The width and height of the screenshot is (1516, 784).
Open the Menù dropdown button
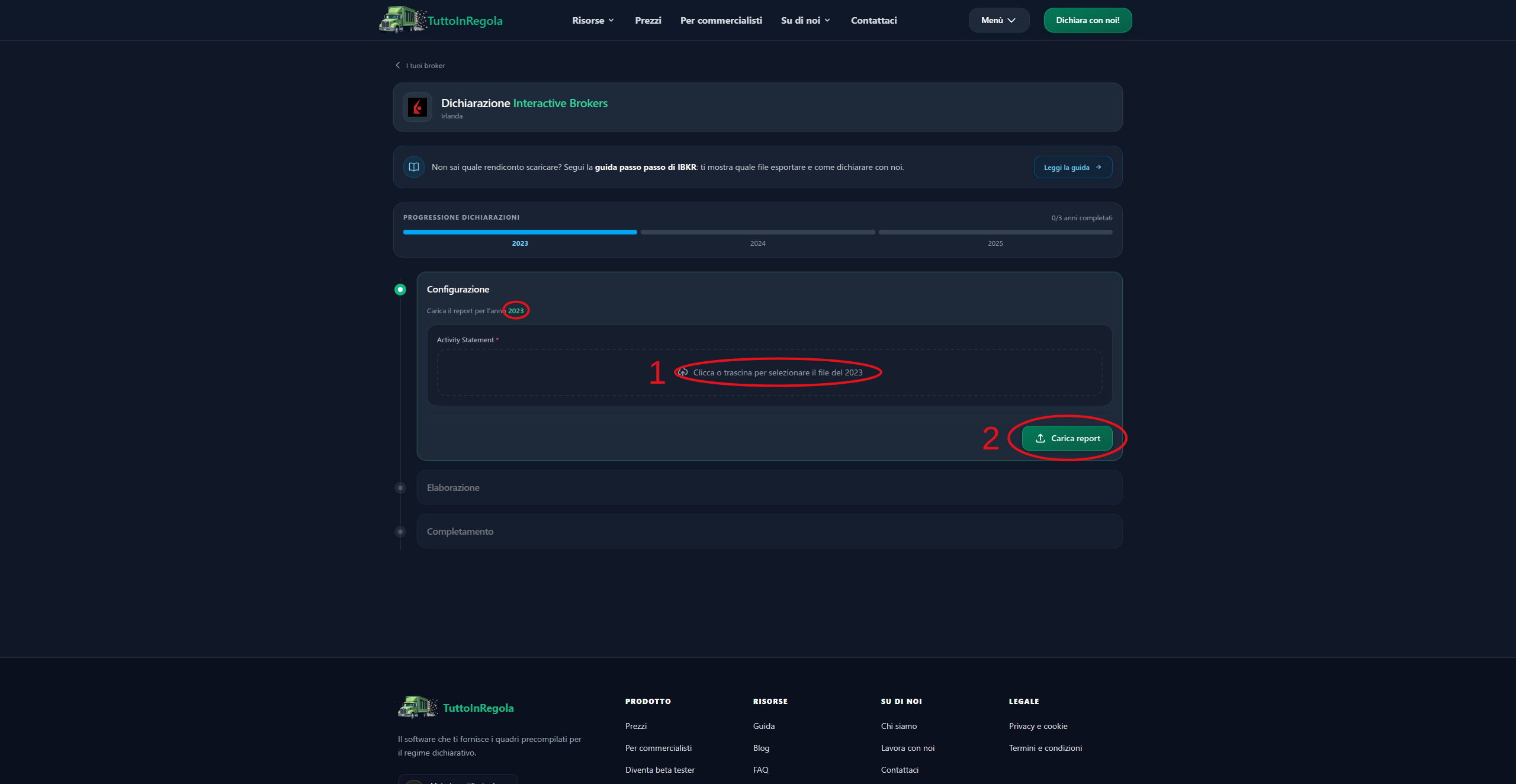click(x=999, y=20)
